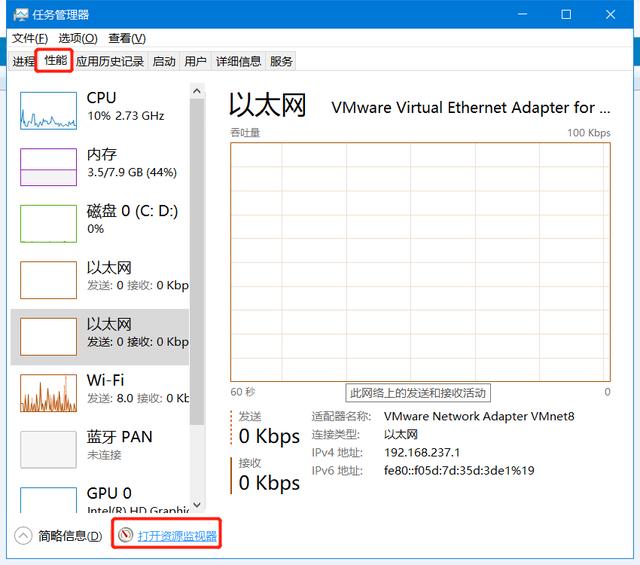Minimize the Task Manager window
This screenshot has height=565, width=640.
(522, 14)
